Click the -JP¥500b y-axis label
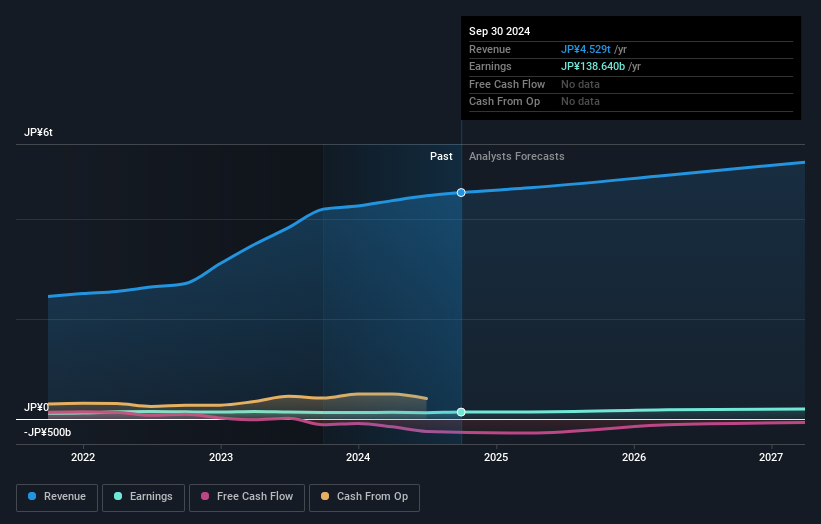 point(47,432)
